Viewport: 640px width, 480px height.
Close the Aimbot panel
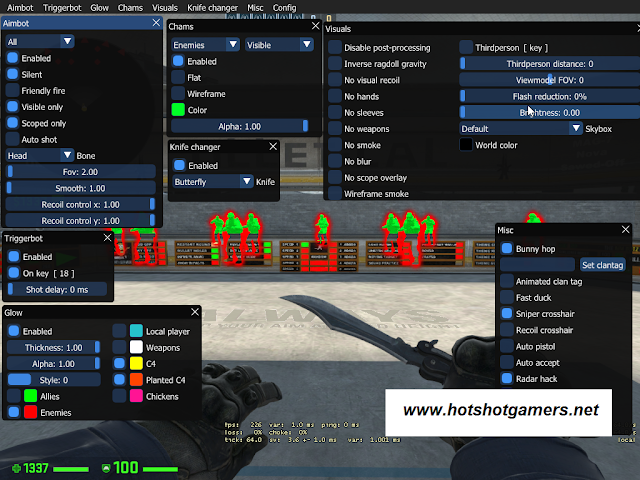coord(156,23)
